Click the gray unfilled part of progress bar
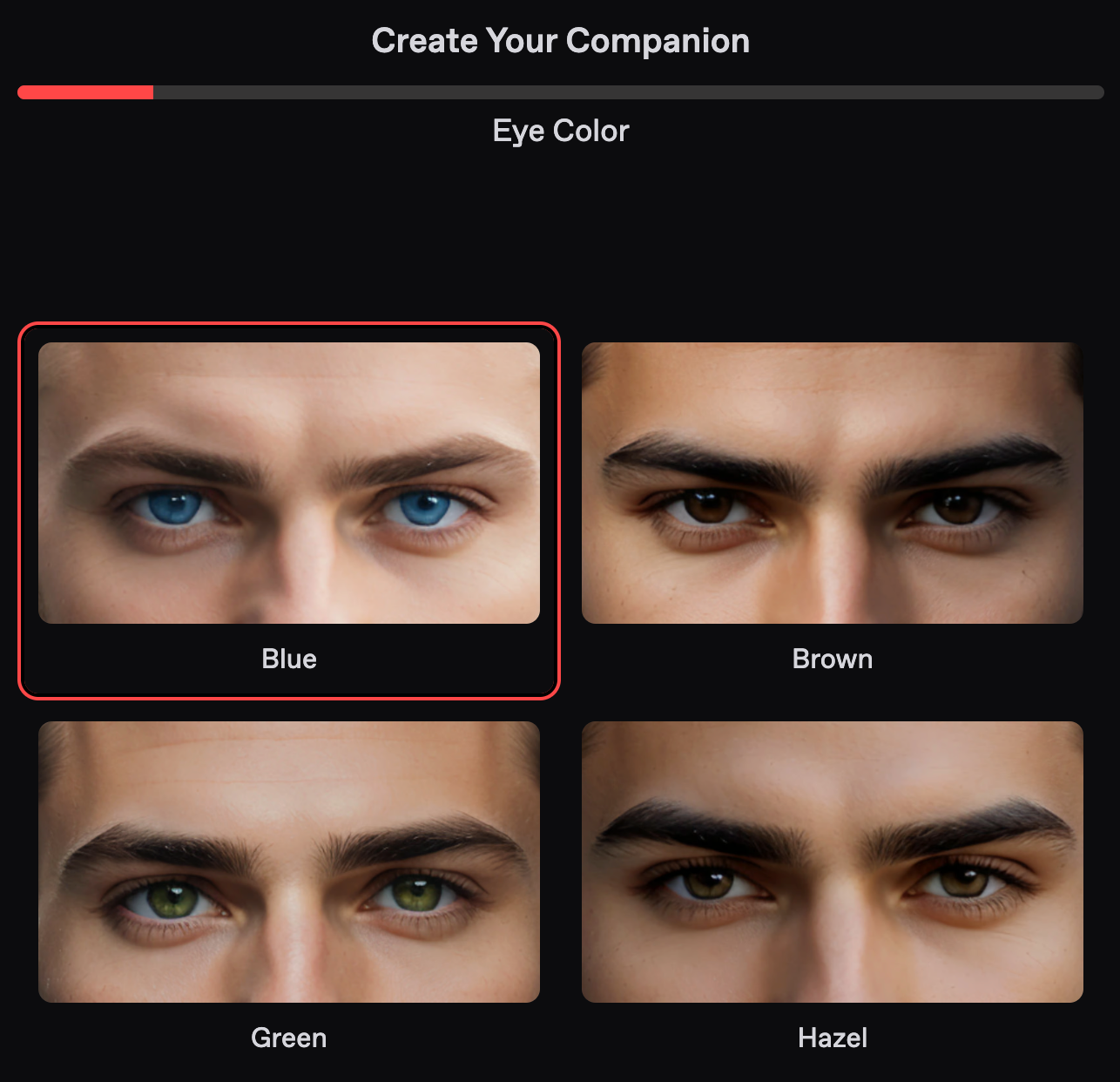 [629, 92]
